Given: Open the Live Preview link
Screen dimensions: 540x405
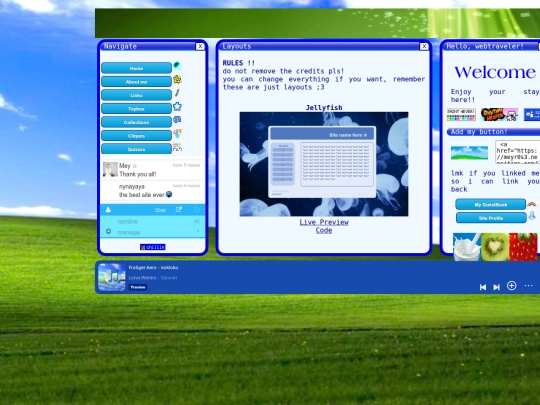Looking at the screenshot, I should click(x=324, y=222).
